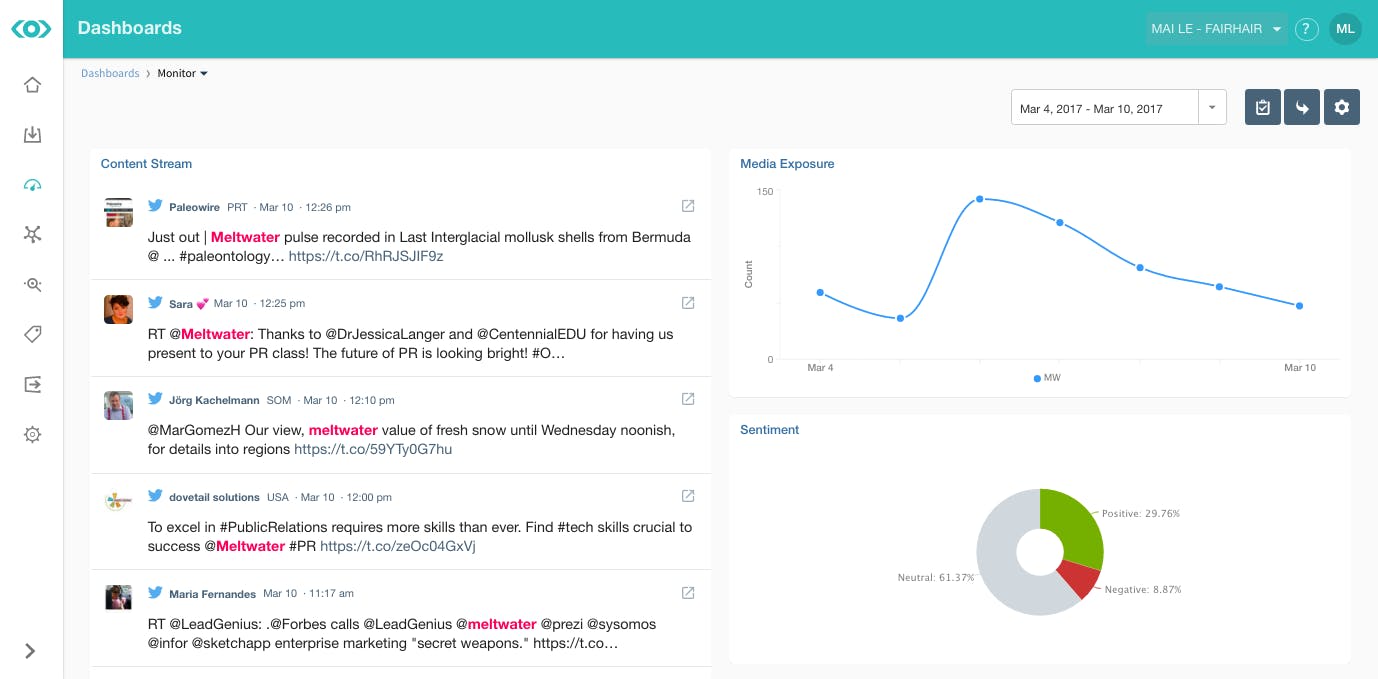Select the dashboard gauge sidebar icon

coord(32,185)
